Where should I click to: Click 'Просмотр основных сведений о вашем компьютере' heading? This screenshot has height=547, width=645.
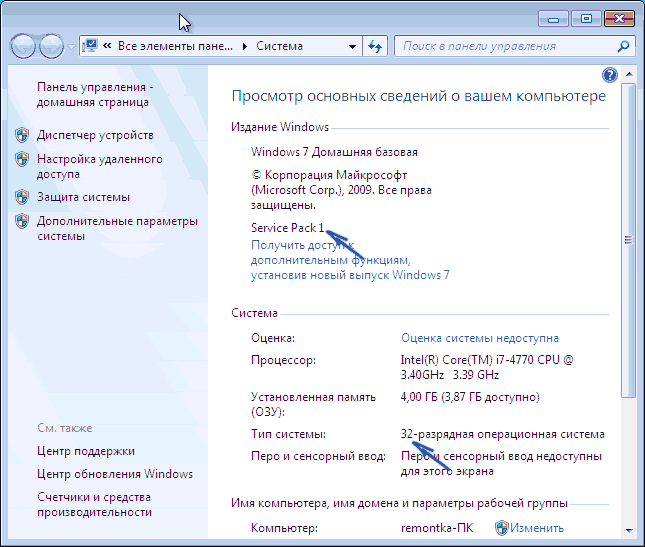[418, 96]
